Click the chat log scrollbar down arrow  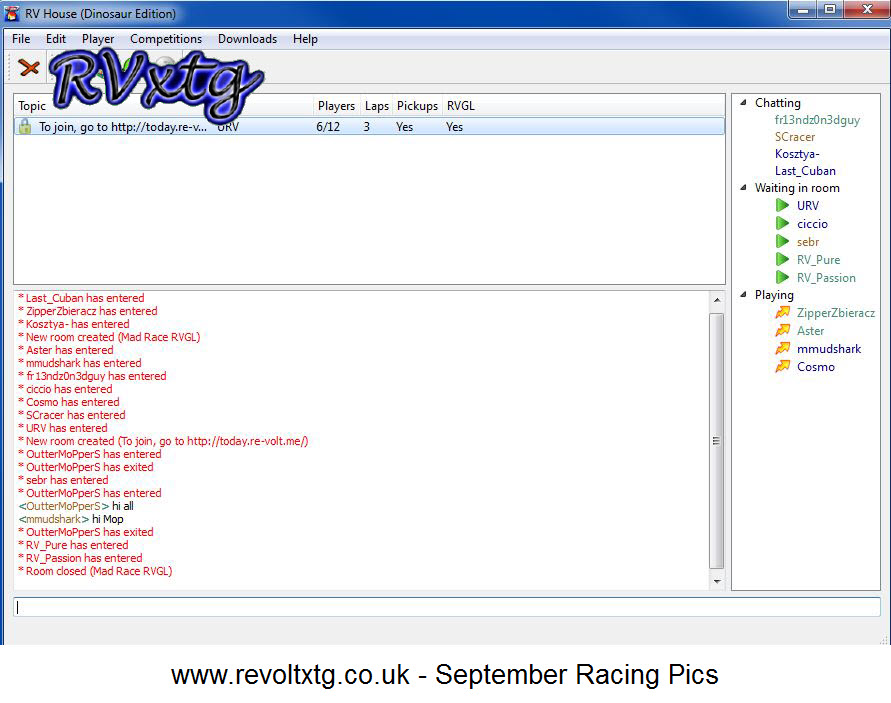pos(717,581)
